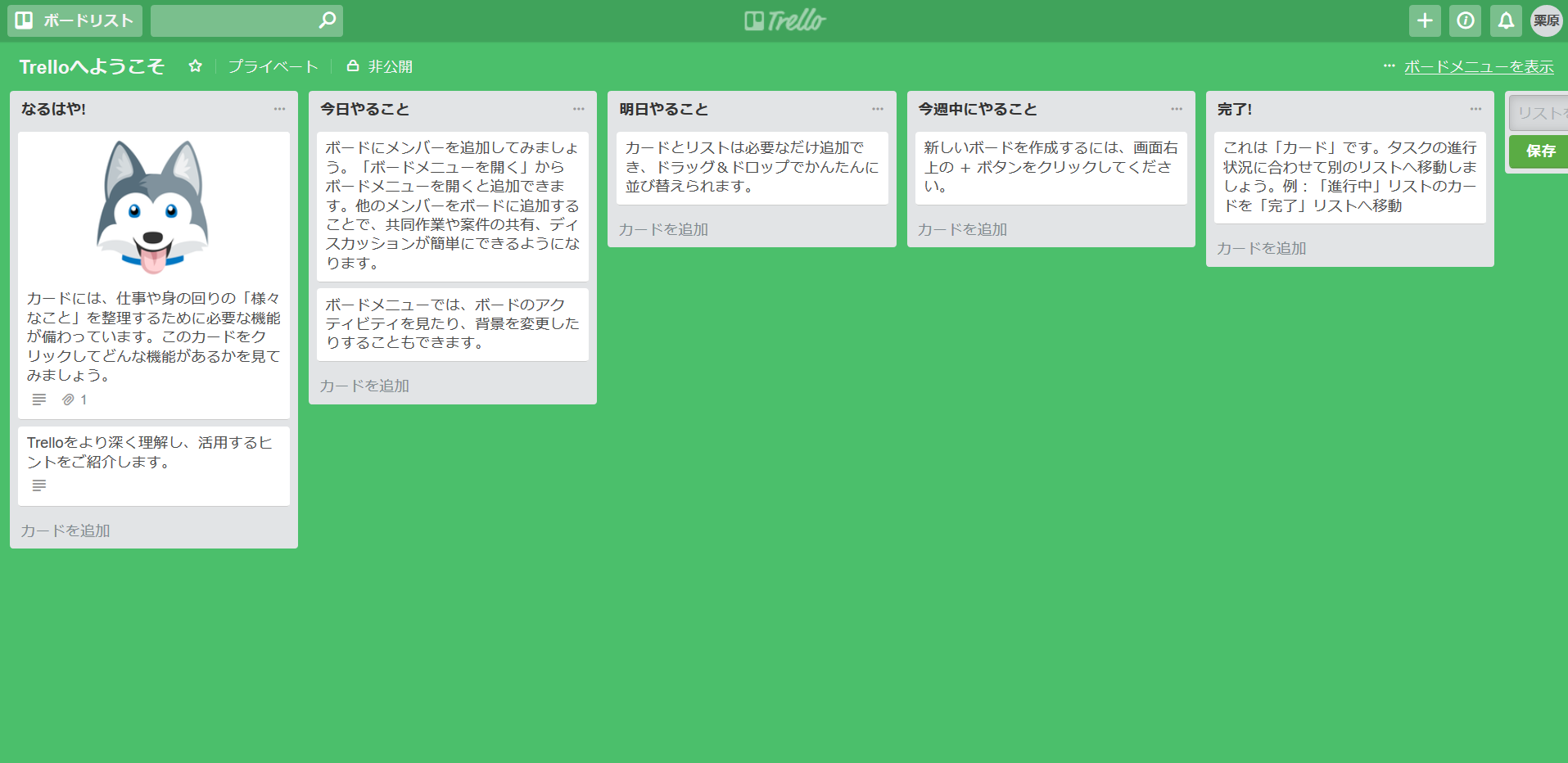
Task: Click the husky dog card image
Action: [153, 207]
